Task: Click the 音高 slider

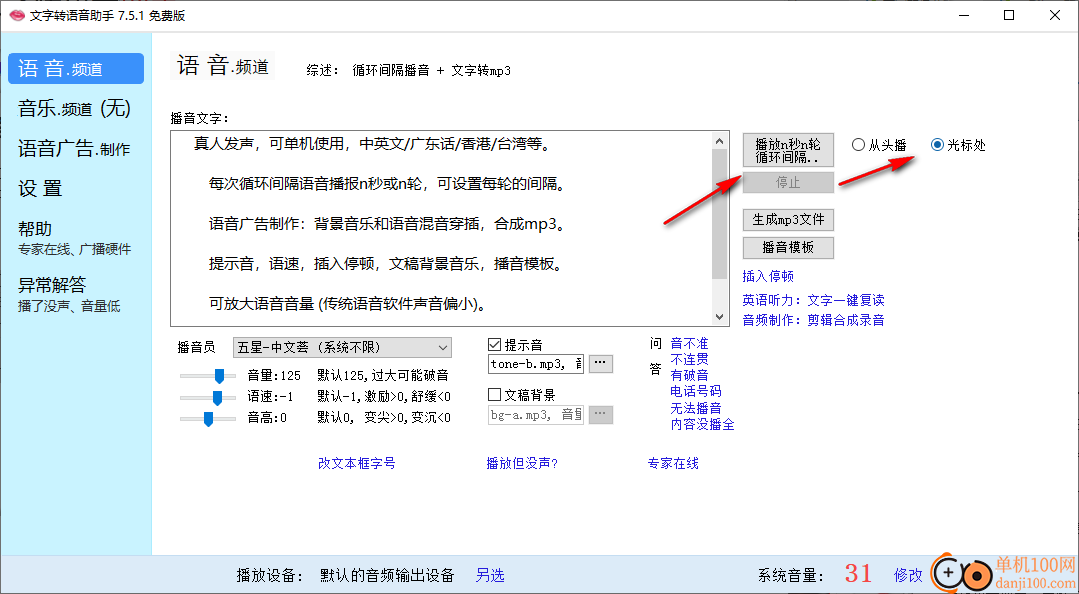Action: click(x=208, y=418)
